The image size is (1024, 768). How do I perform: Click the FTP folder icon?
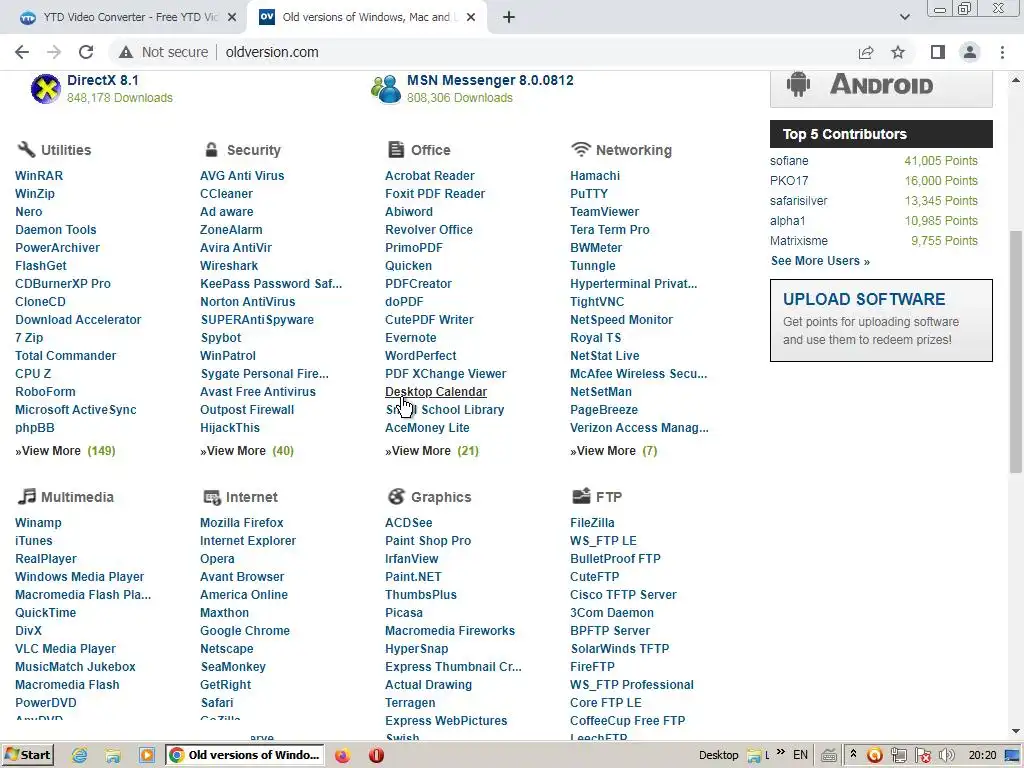[581, 496]
